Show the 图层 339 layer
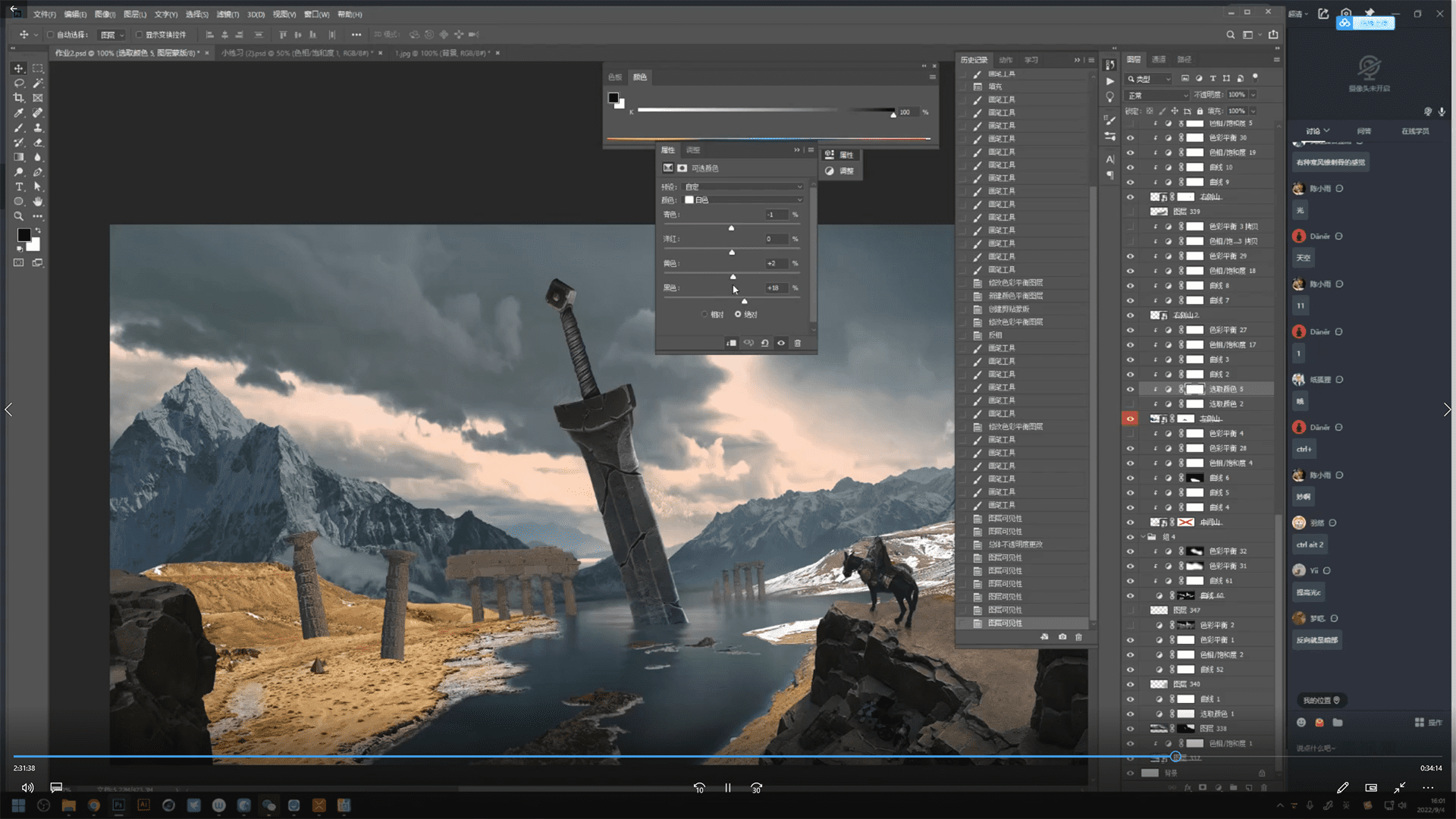This screenshot has width=1456, height=819. tap(1130, 212)
